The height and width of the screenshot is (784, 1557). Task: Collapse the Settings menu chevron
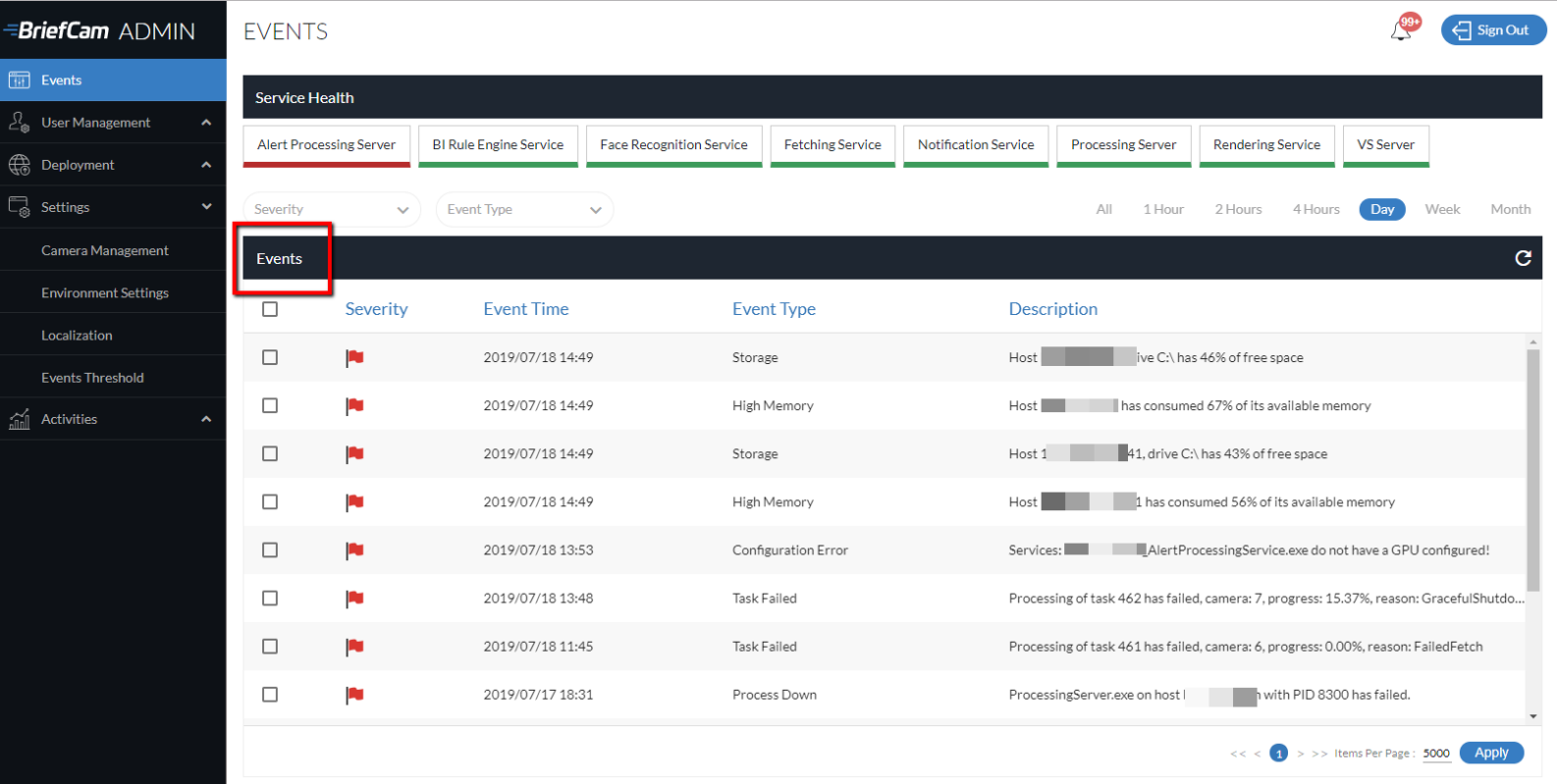pyautogui.click(x=206, y=207)
